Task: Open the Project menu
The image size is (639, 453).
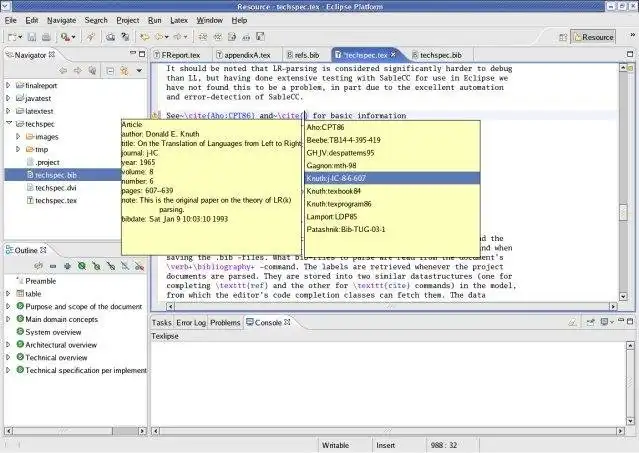Action: pyautogui.click(x=128, y=20)
